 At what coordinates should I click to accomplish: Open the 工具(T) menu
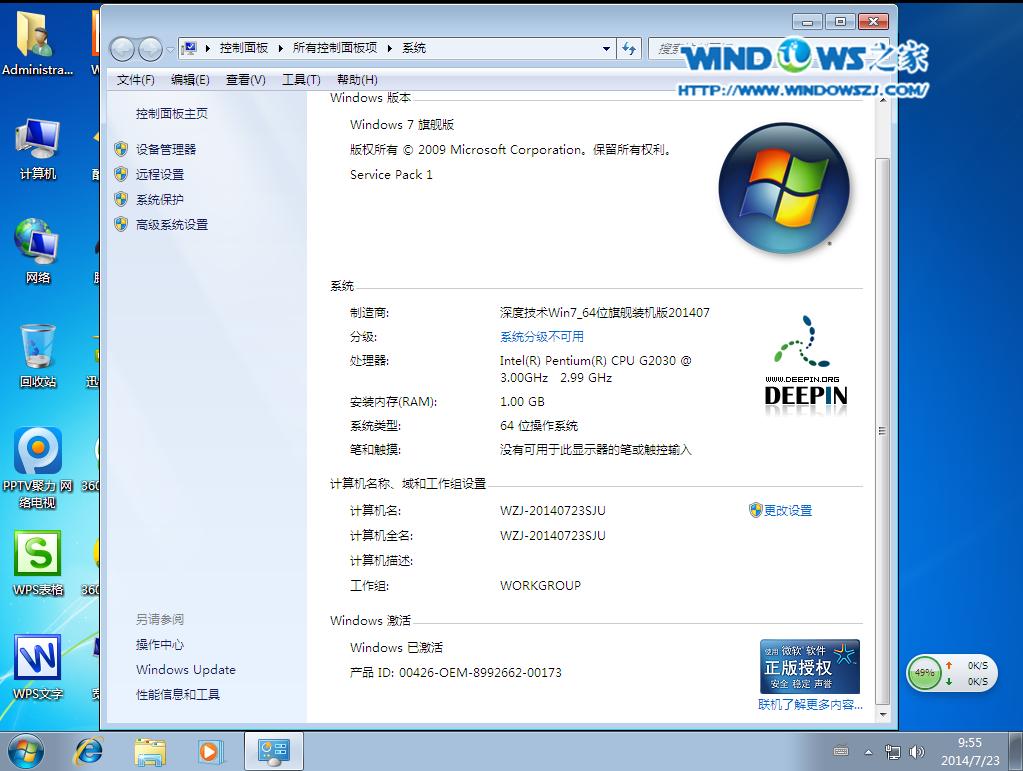pyautogui.click(x=300, y=79)
